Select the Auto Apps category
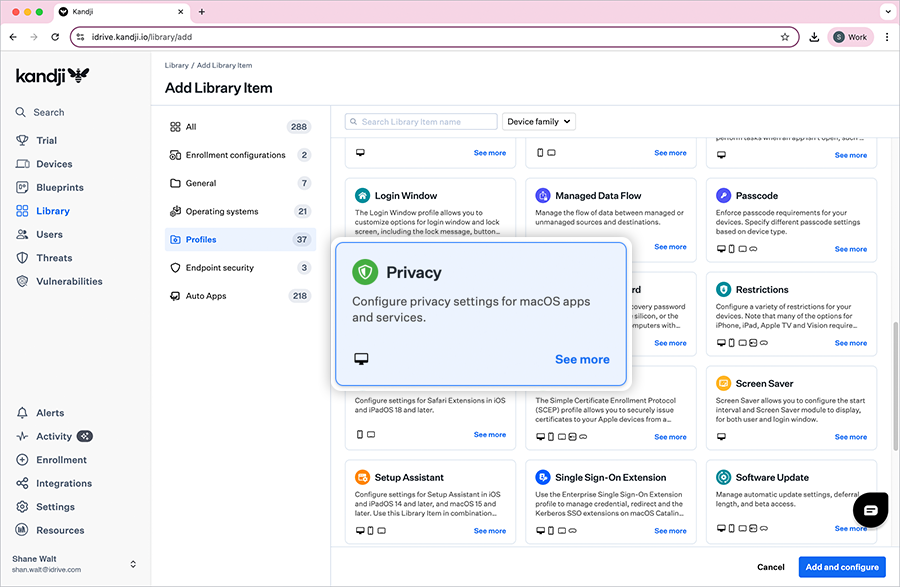This screenshot has height=587, width=900. point(206,296)
